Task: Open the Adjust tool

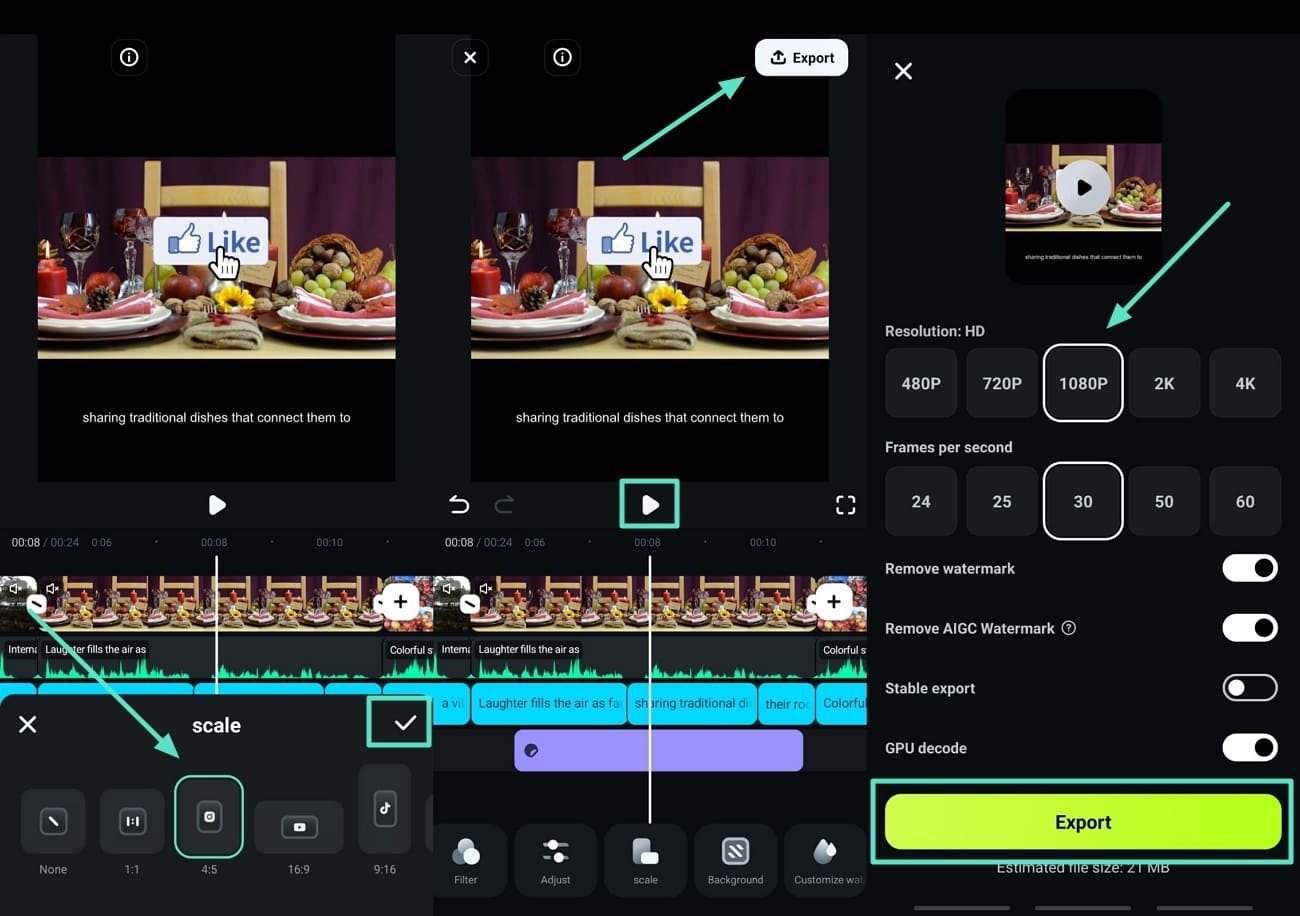Action: pyautogui.click(x=555, y=860)
